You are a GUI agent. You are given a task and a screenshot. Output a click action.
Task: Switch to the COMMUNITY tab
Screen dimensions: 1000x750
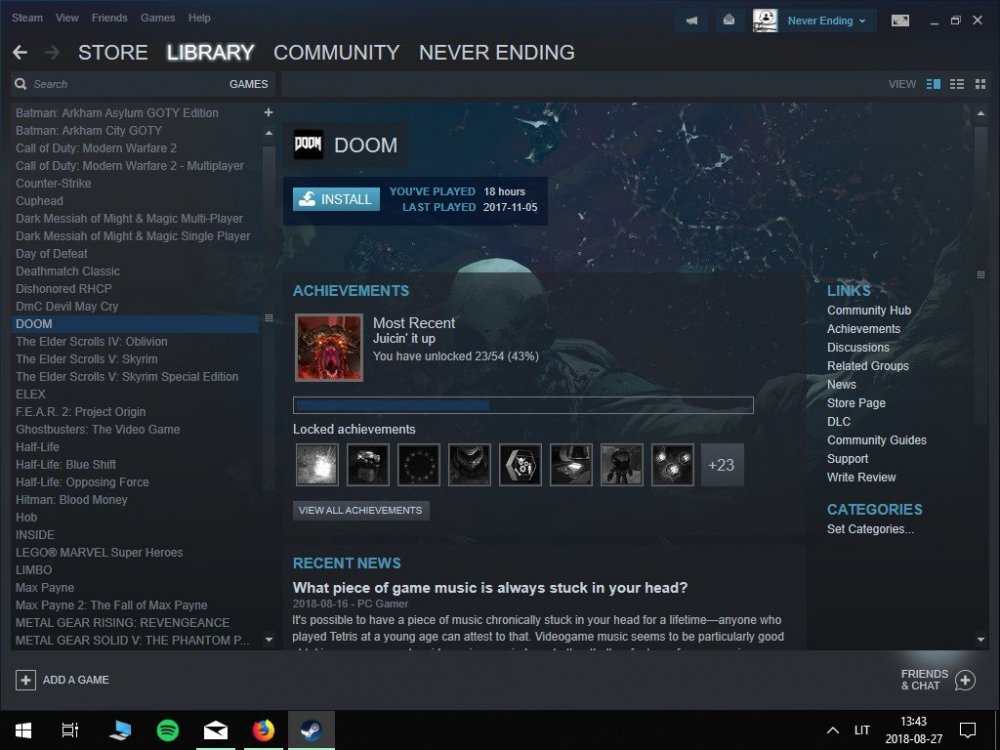(x=336, y=52)
